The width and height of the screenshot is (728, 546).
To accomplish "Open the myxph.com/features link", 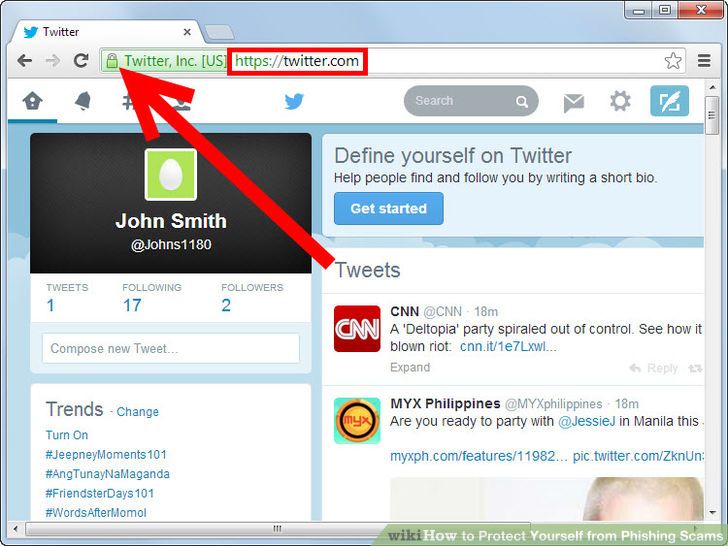I will tap(479, 456).
